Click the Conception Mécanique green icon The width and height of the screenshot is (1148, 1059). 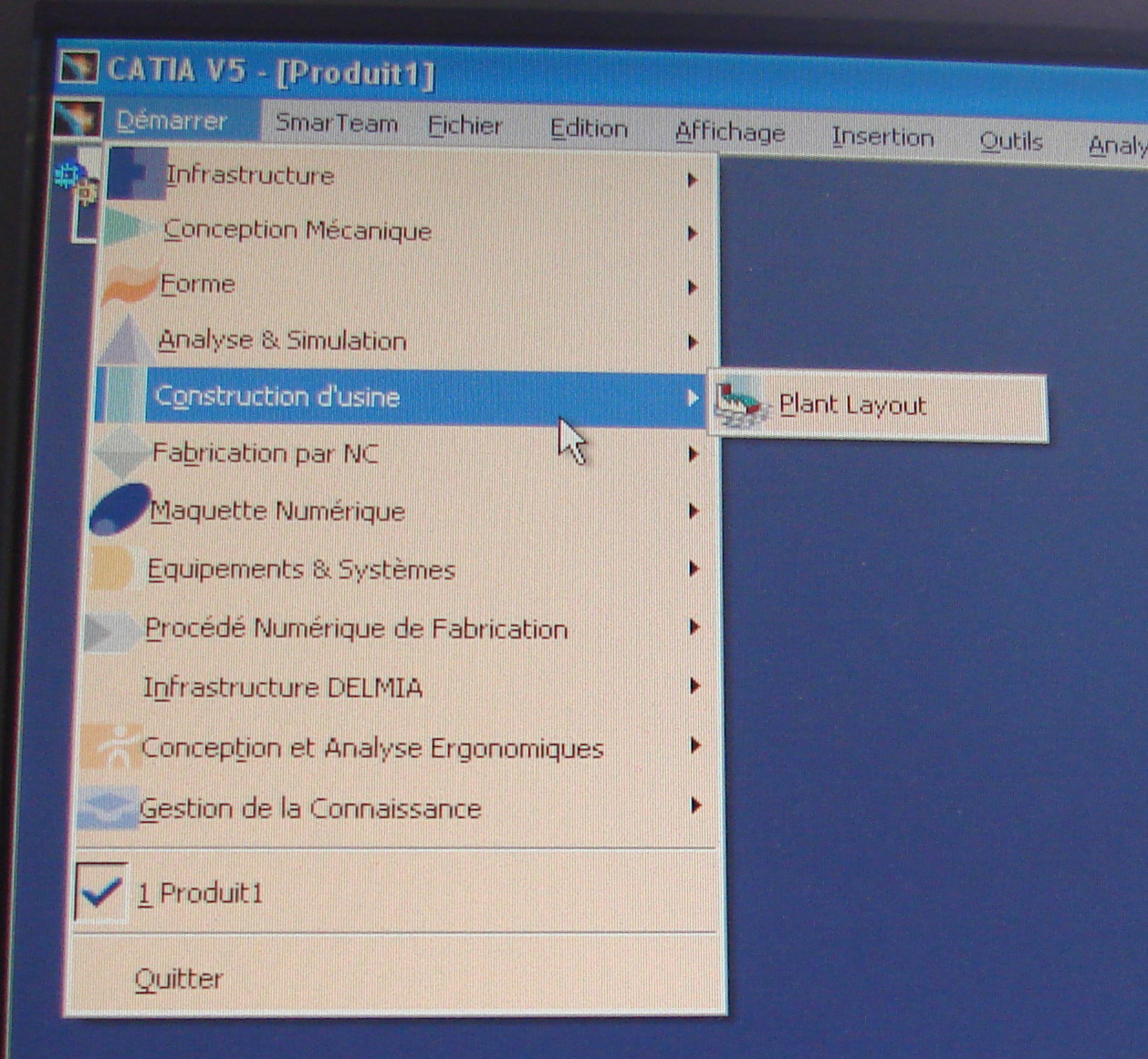(128, 228)
